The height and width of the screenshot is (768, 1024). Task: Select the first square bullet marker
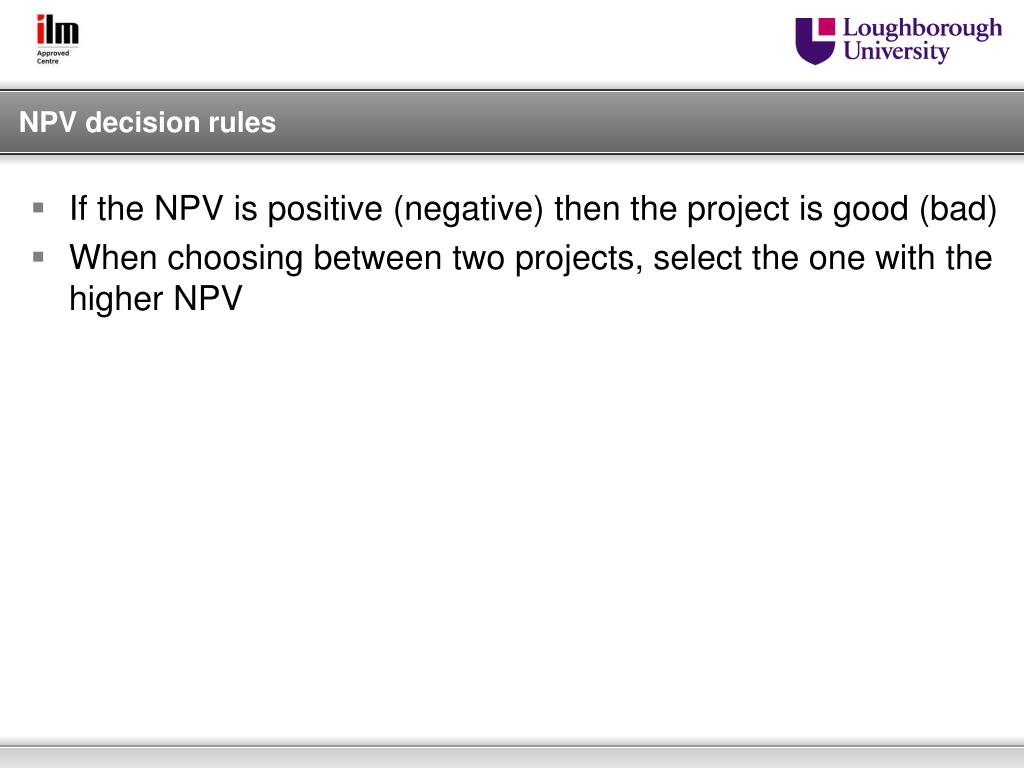[x=39, y=208]
